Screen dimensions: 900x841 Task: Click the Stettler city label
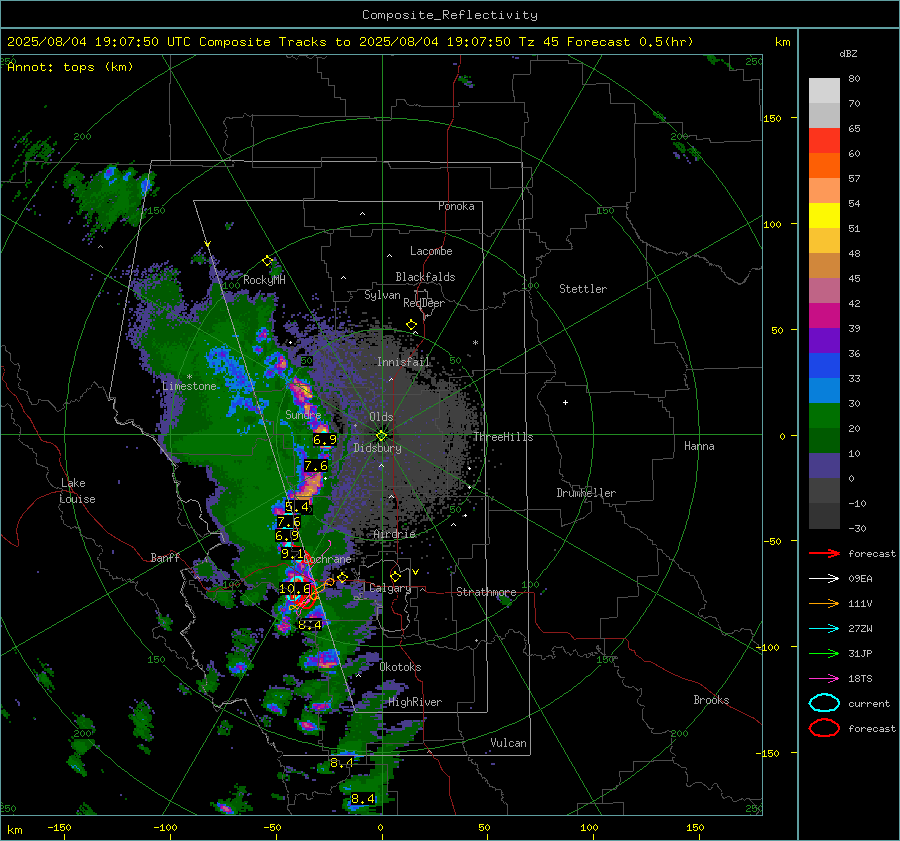pos(583,289)
